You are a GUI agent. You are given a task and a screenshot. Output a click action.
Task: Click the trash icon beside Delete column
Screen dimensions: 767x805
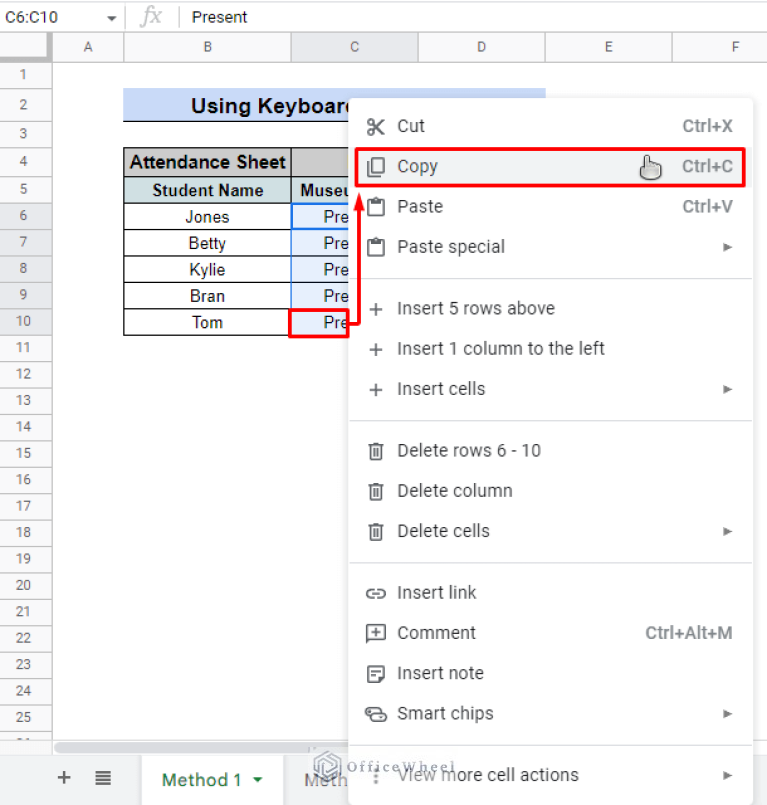point(376,490)
